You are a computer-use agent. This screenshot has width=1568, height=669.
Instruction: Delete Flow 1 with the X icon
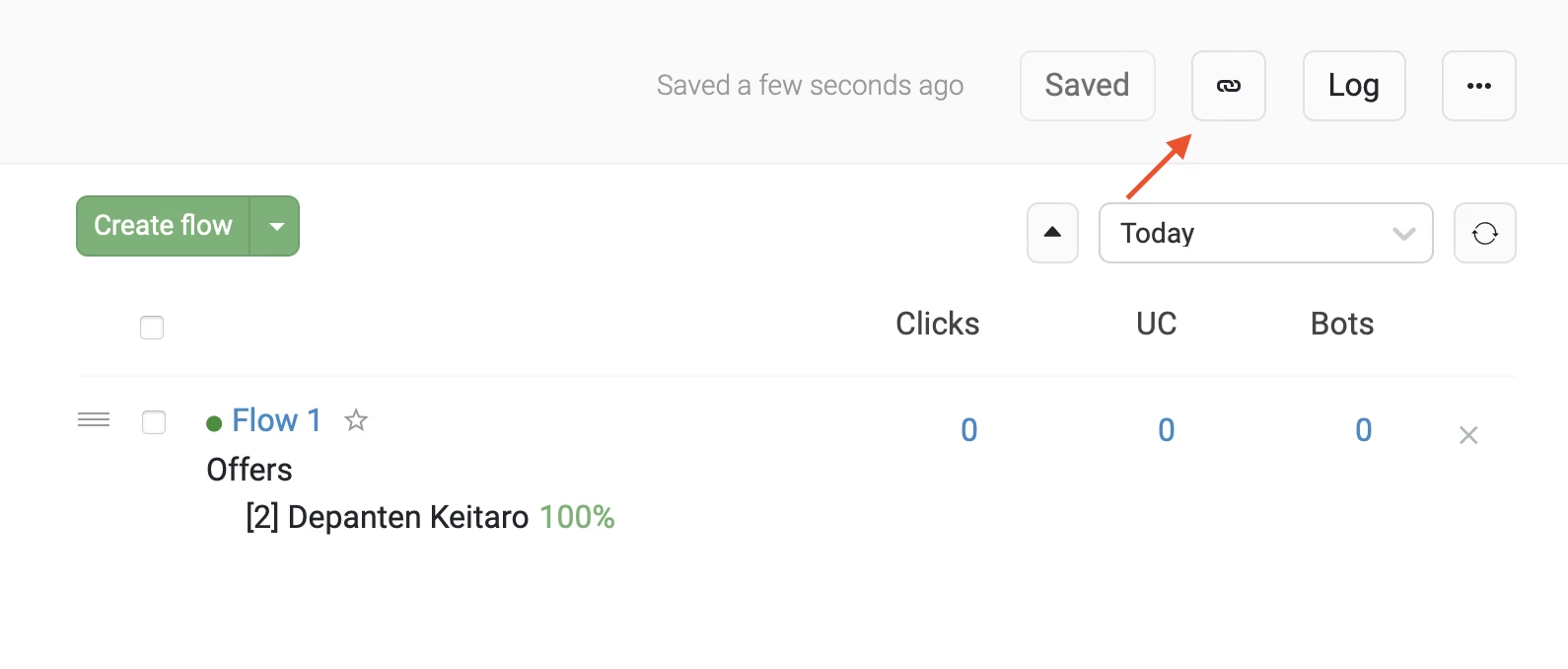tap(1468, 435)
